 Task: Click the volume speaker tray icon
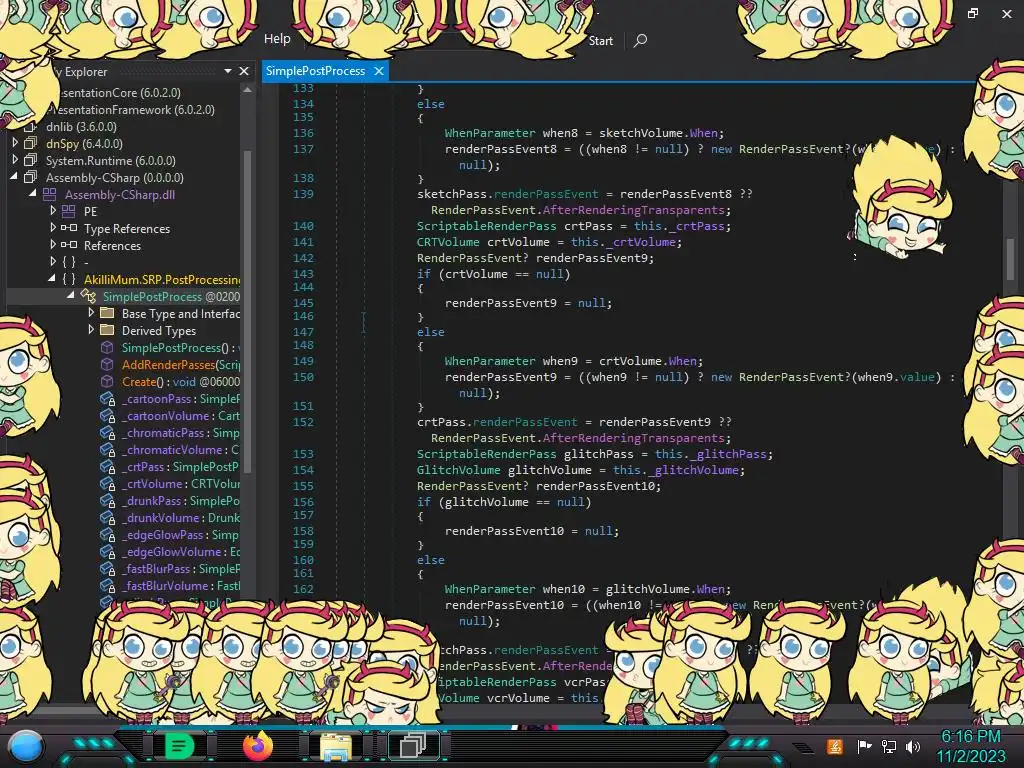click(x=913, y=746)
